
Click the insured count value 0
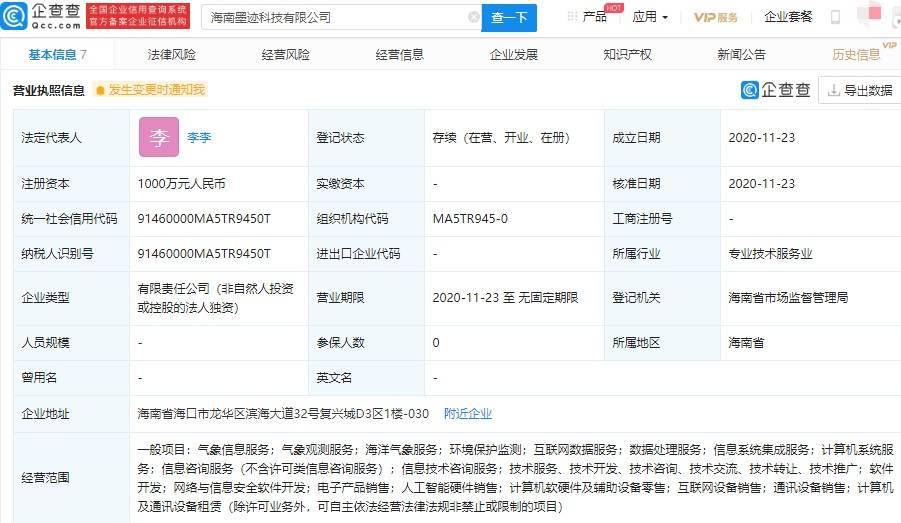436,343
